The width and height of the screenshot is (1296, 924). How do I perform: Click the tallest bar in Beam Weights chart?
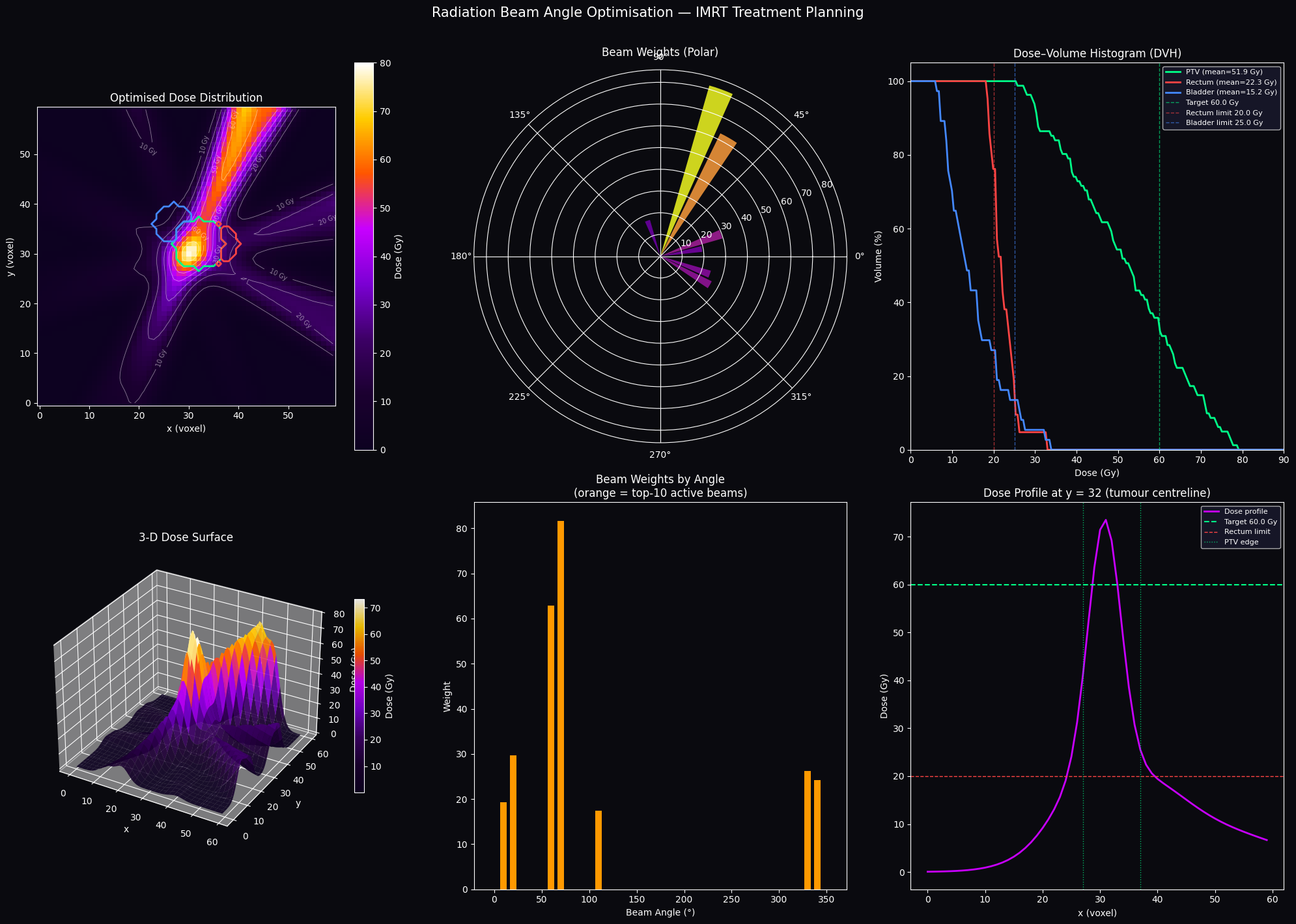561,705
